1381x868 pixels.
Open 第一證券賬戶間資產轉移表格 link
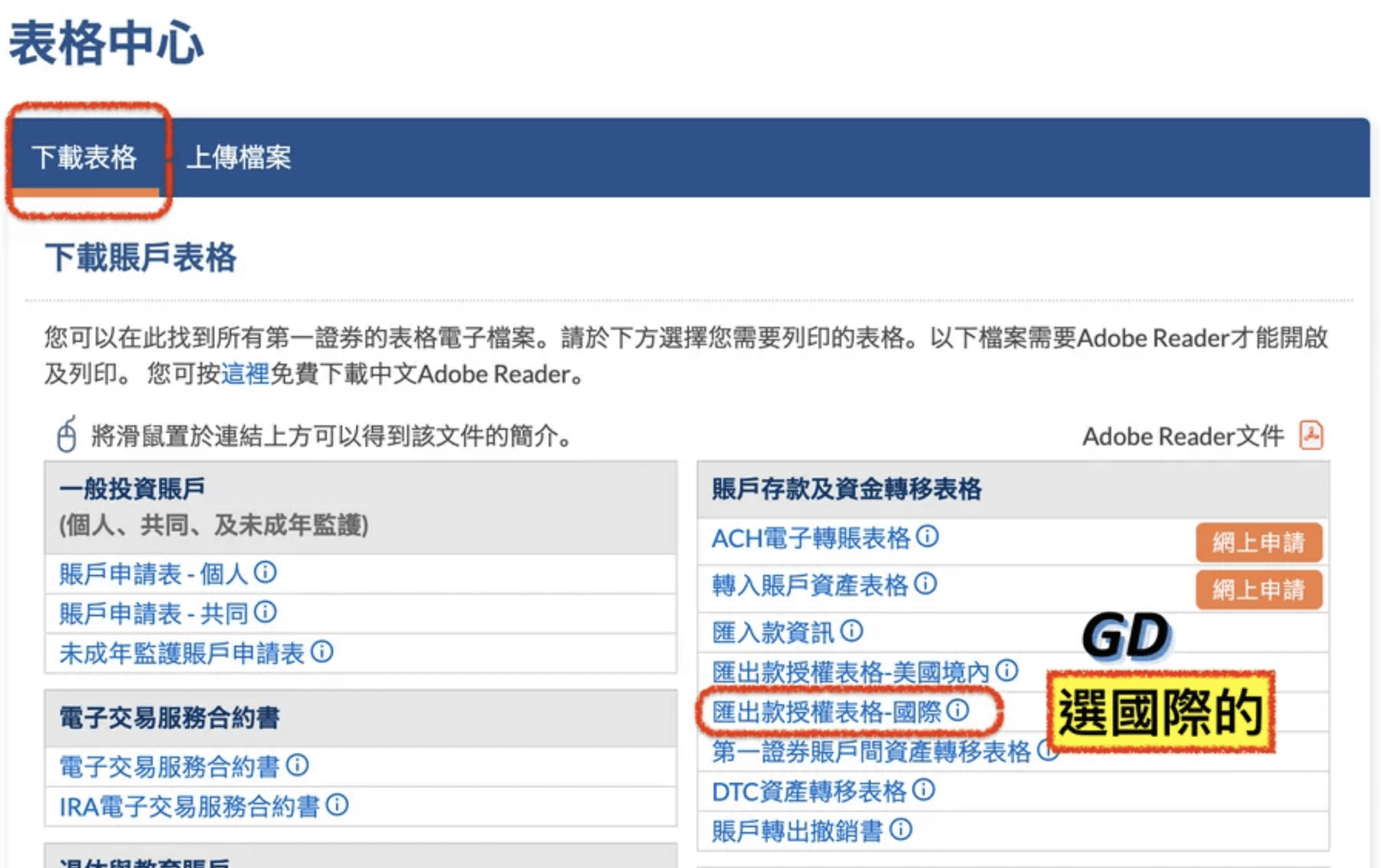(x=871, y=752)
